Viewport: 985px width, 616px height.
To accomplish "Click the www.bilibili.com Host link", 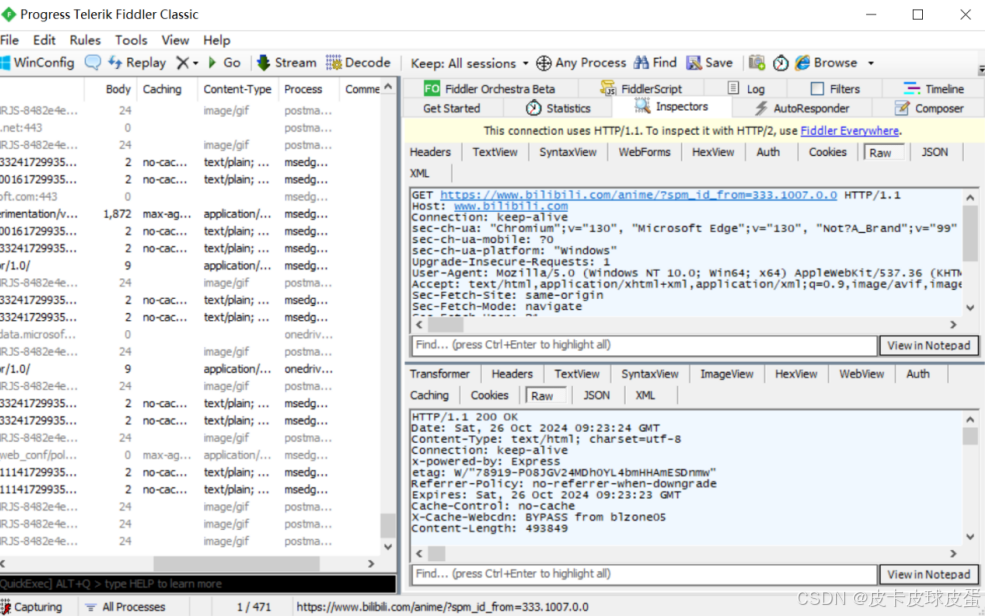I will [x=511, y=206].
